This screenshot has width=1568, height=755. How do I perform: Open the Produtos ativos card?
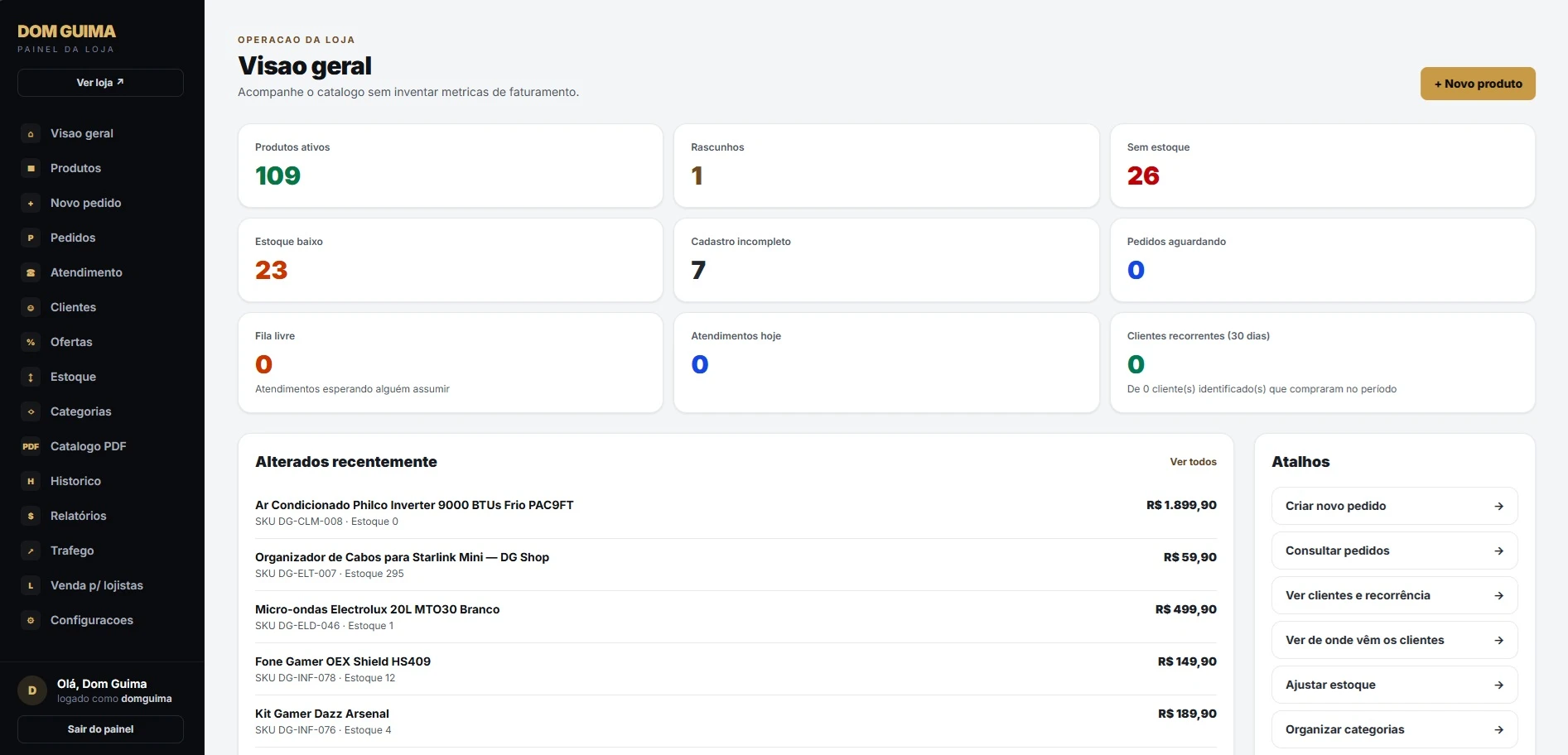pos(451,166)
